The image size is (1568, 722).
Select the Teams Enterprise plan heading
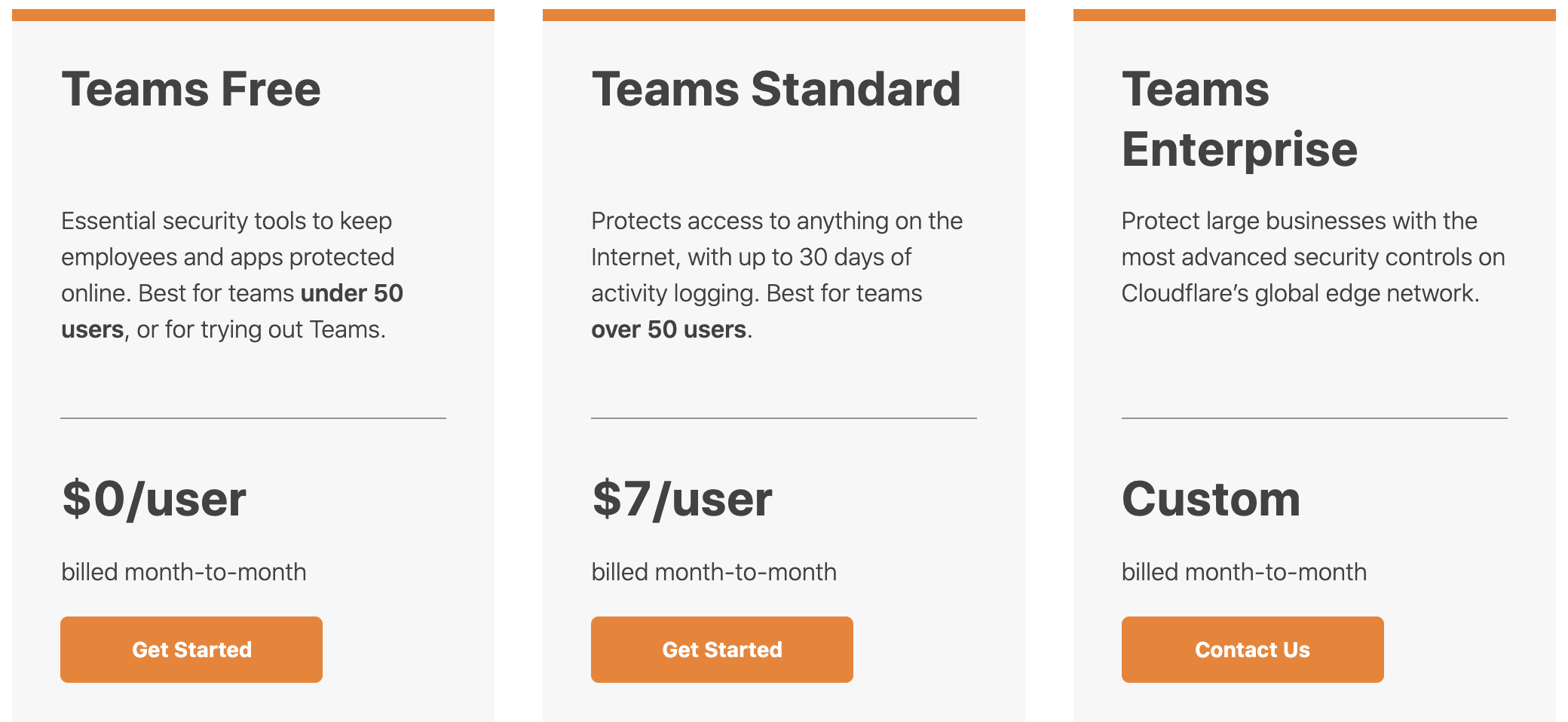1239,118
